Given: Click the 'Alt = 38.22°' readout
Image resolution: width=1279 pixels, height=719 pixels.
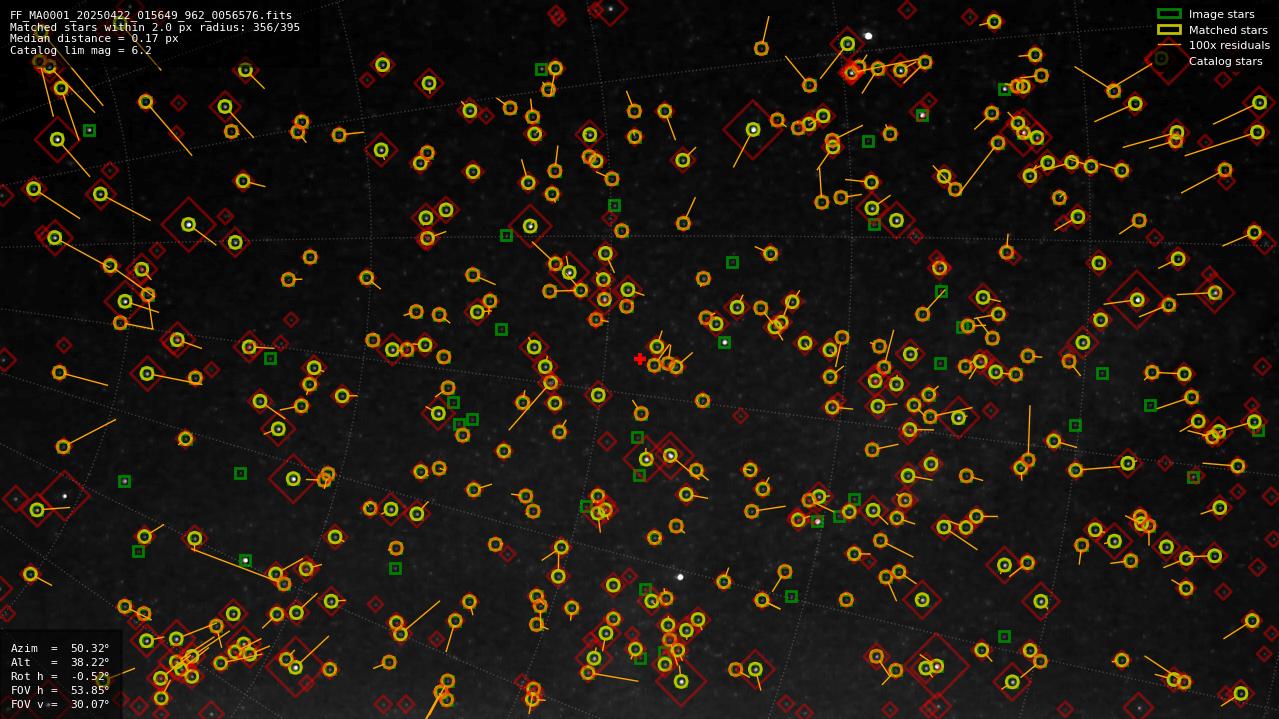Looking at the screenshot, I should pyautogui.click(x=60, y=662).
